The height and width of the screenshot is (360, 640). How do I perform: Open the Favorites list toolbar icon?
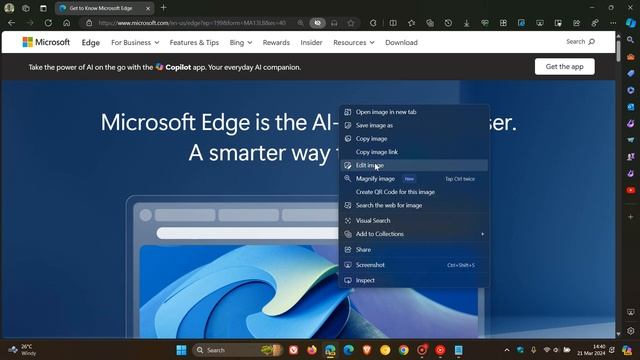pyautogui.click(x=411, y=23)
